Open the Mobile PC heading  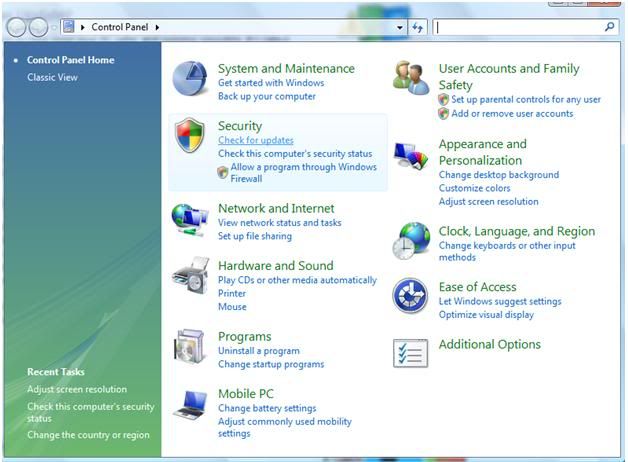coord(246,394)
